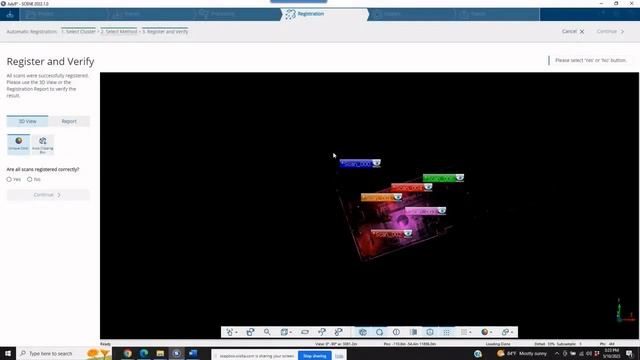This screenshot has width=640, height=360.
Task: Click the Windows Start button
Action: point(8,353)
